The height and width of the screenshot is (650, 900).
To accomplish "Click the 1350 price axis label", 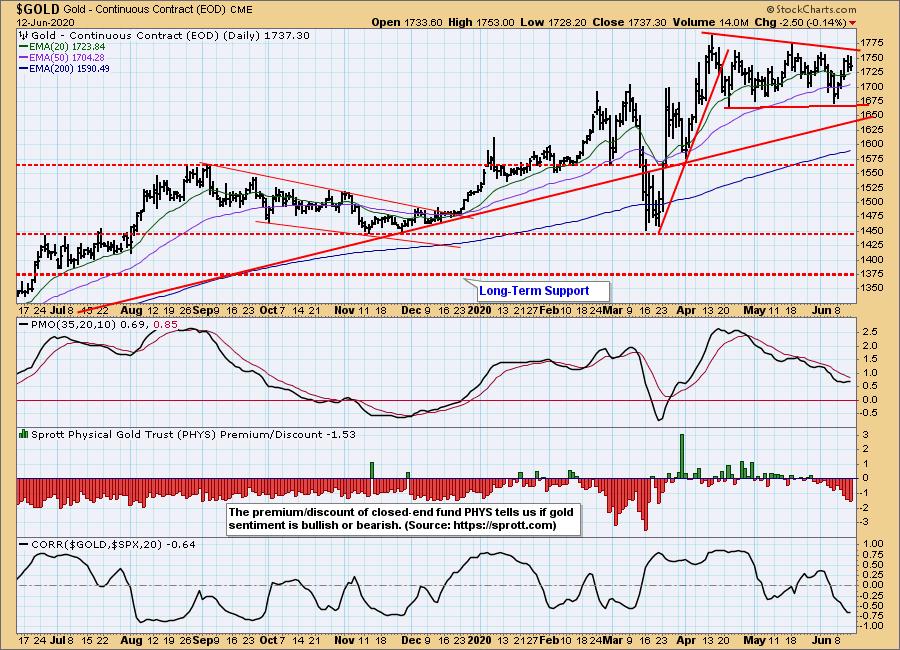I will click(871, 288).
